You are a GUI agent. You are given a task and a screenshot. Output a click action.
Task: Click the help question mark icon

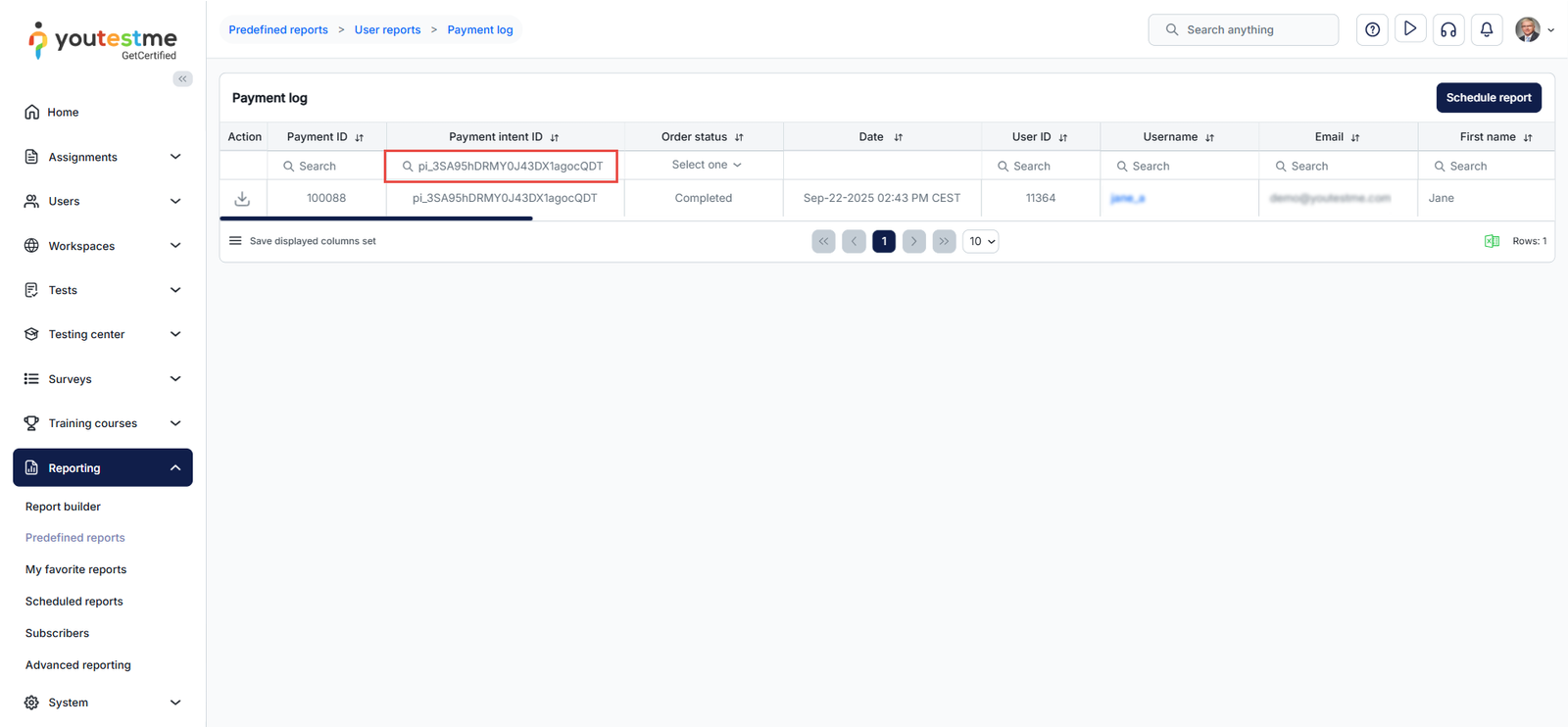[1372, 30]
